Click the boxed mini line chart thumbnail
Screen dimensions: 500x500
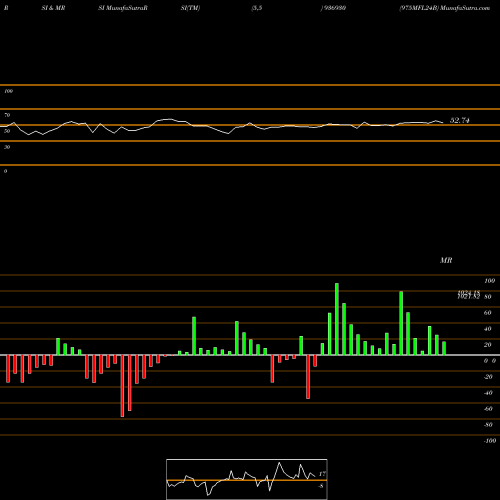click(247, 479)
